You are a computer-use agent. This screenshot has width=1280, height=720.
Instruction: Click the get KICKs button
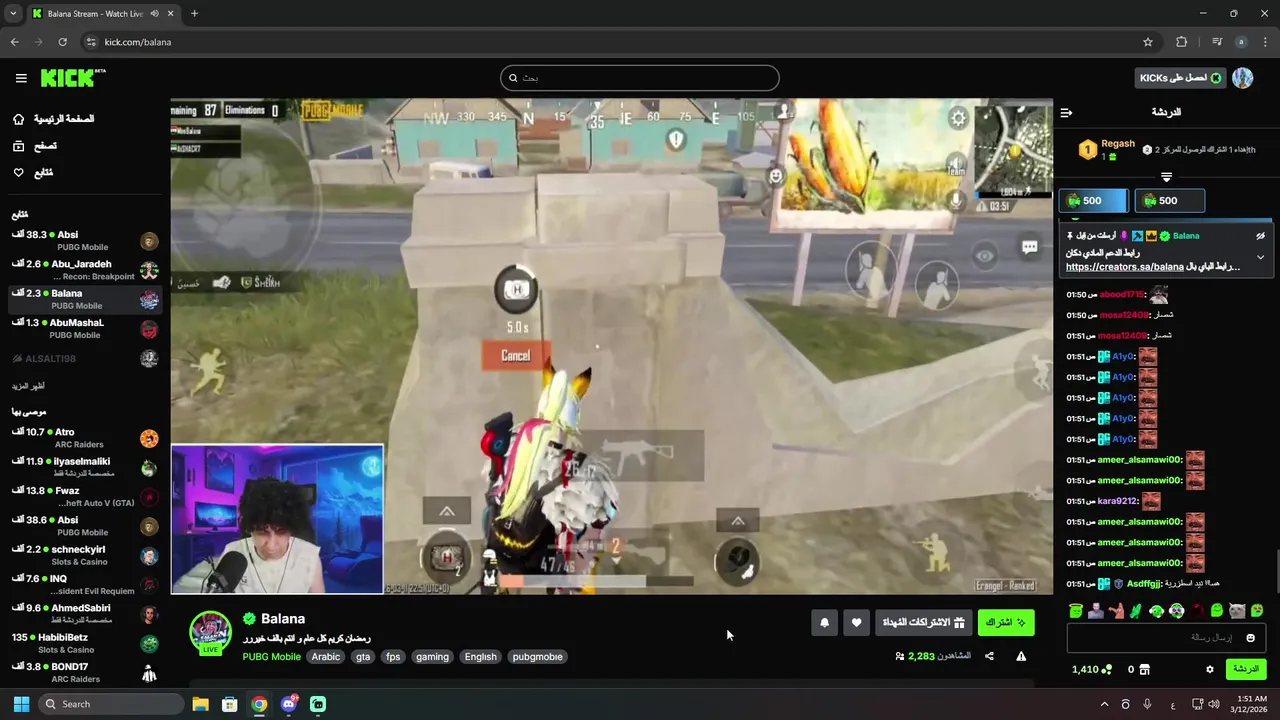tap(1180, 78)
